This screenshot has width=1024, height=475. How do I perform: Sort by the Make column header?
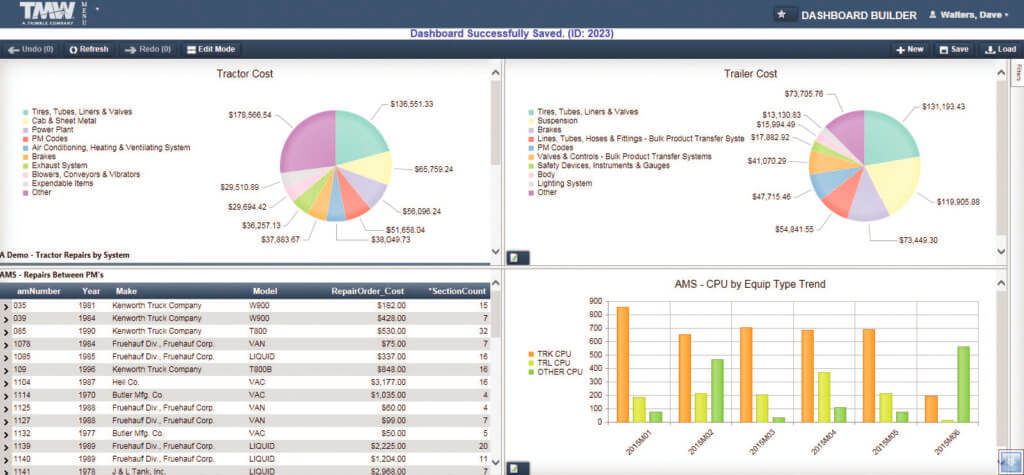coord(126,291)
